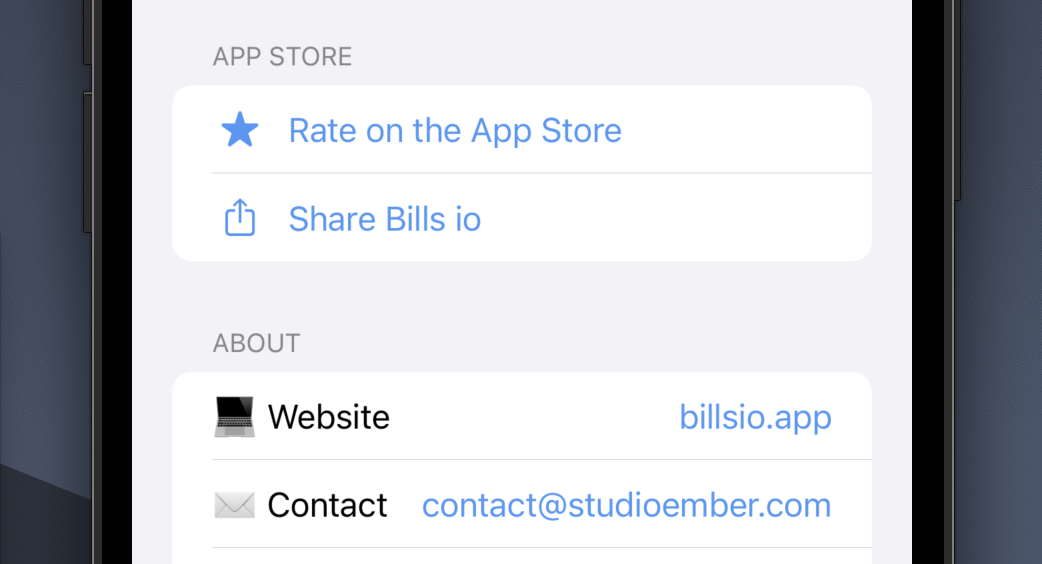Screen dimensions: 1042x564
Task: Tap the Contact label text
Action: pyautogui.click(x=327, y=505)
